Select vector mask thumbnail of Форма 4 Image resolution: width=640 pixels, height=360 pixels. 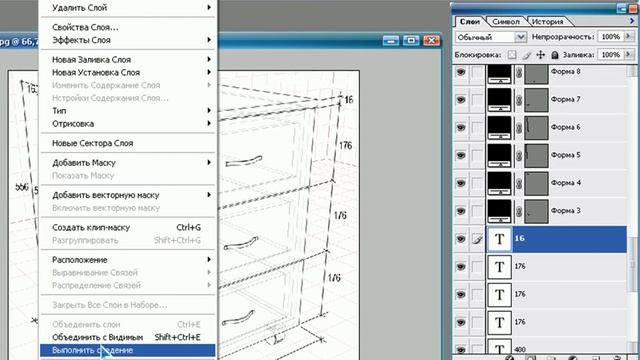pos(536,183)
